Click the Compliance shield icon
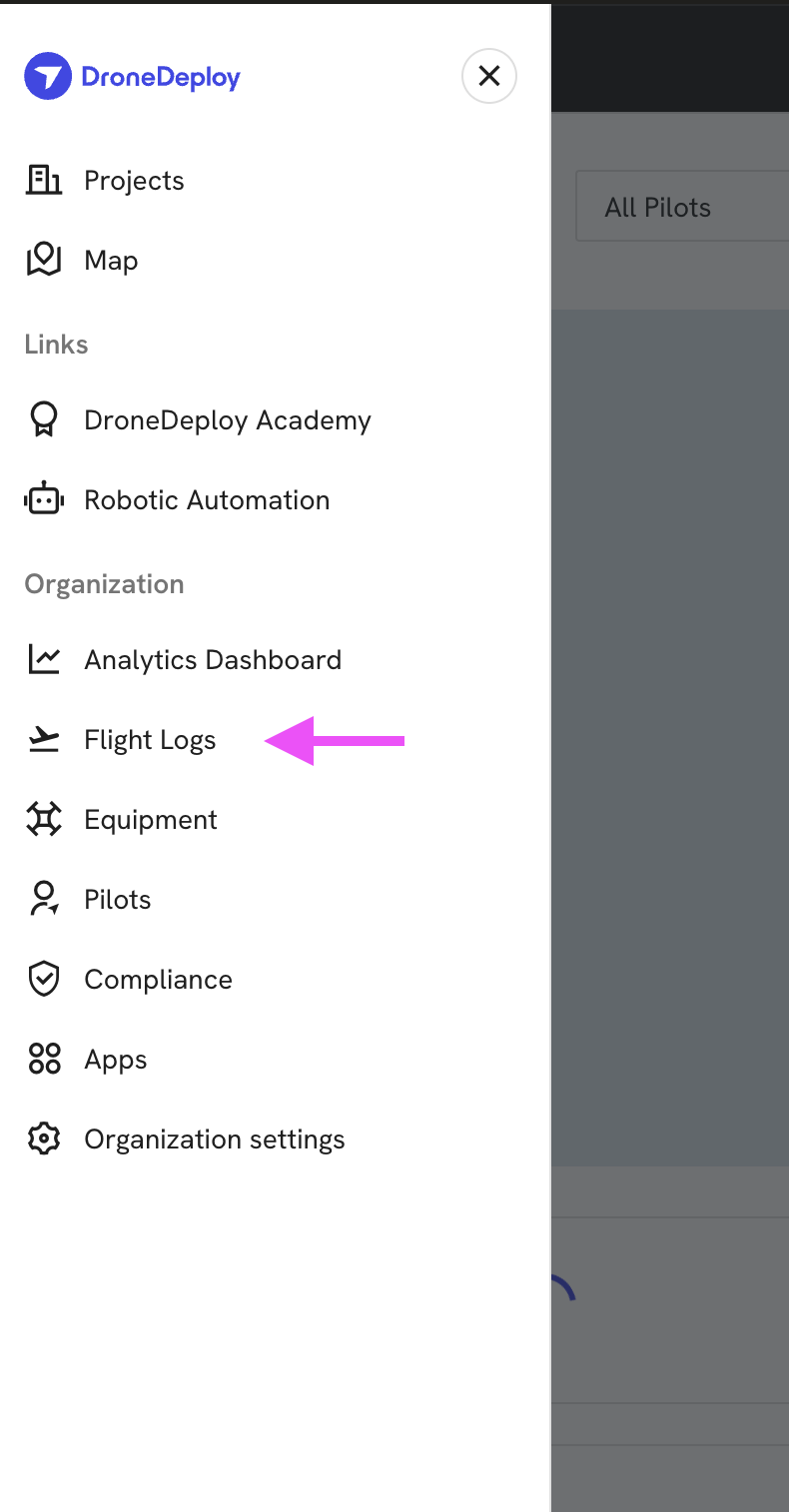The image size is (789, 1512). coord(44,979)
